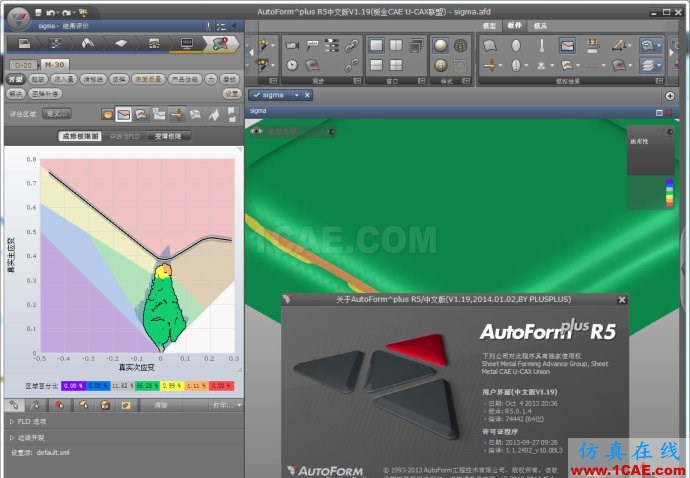690x478 pixels.
Task: Click the green zone percentage swatch
Action: pos(147,386)
